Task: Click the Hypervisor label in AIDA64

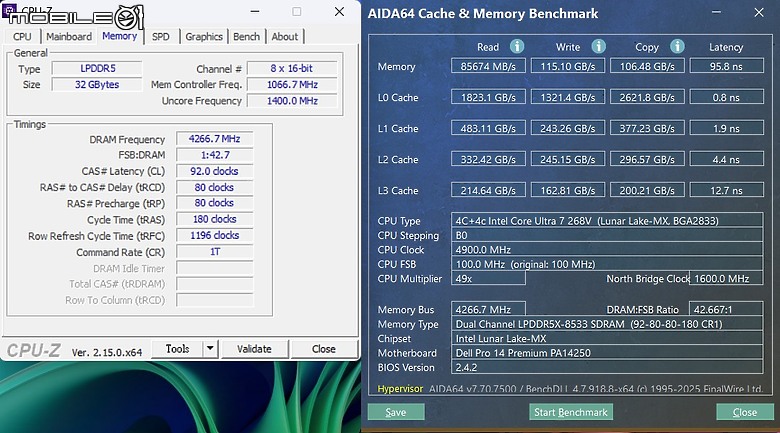Action: [400, 389]
